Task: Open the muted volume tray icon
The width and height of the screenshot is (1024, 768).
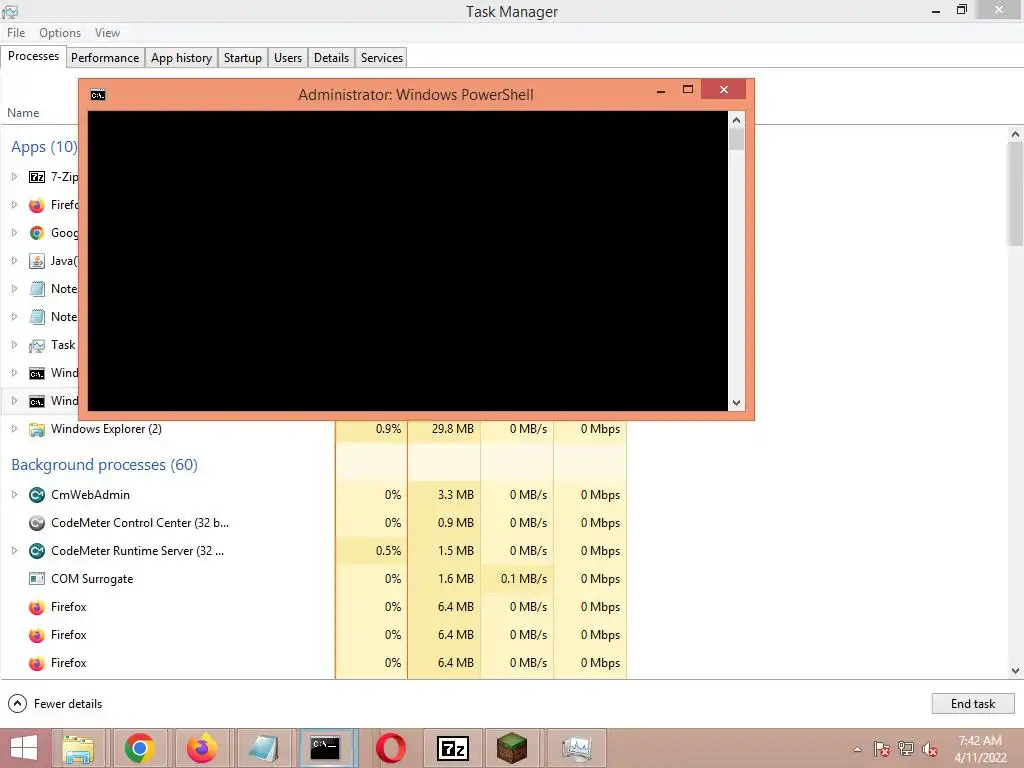Action: [930, 749]
